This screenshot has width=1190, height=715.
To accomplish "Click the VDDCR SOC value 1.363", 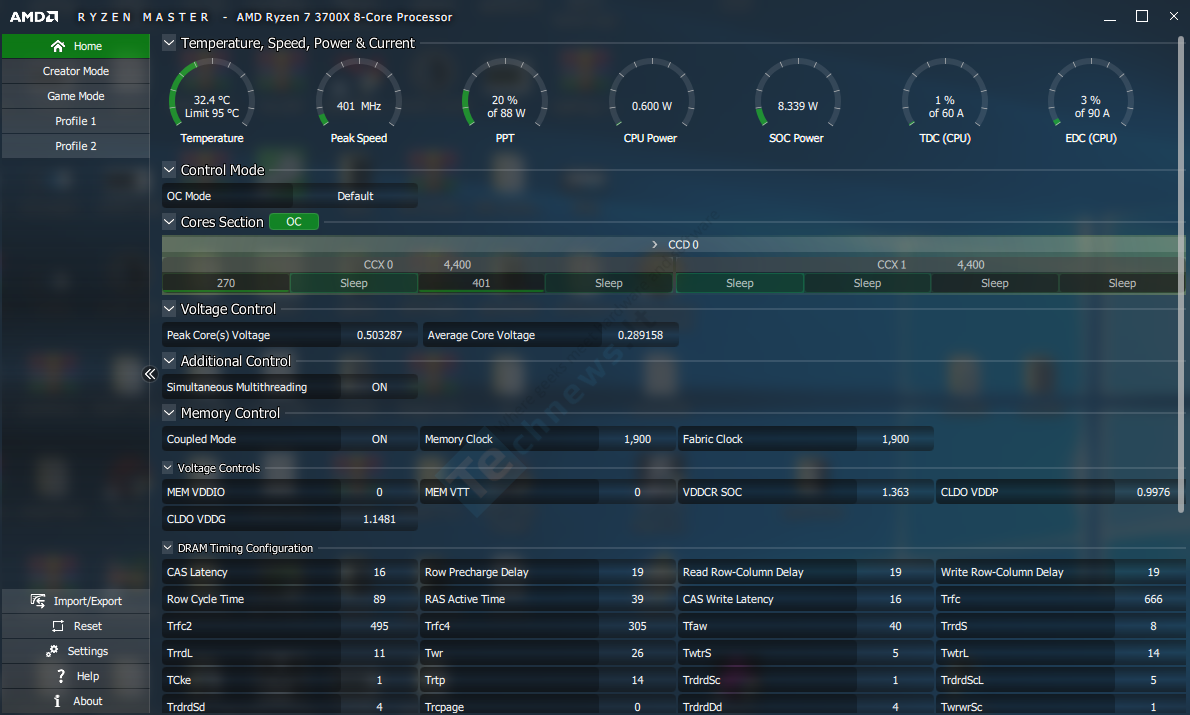I will (896, 492).
